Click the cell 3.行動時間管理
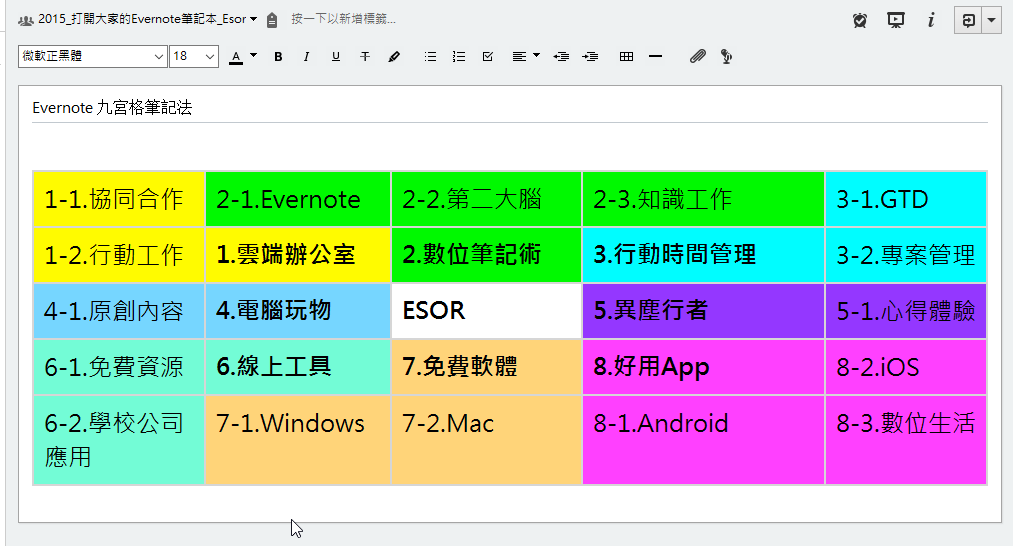Viewport: 1013px width, 546px height. 704,255
